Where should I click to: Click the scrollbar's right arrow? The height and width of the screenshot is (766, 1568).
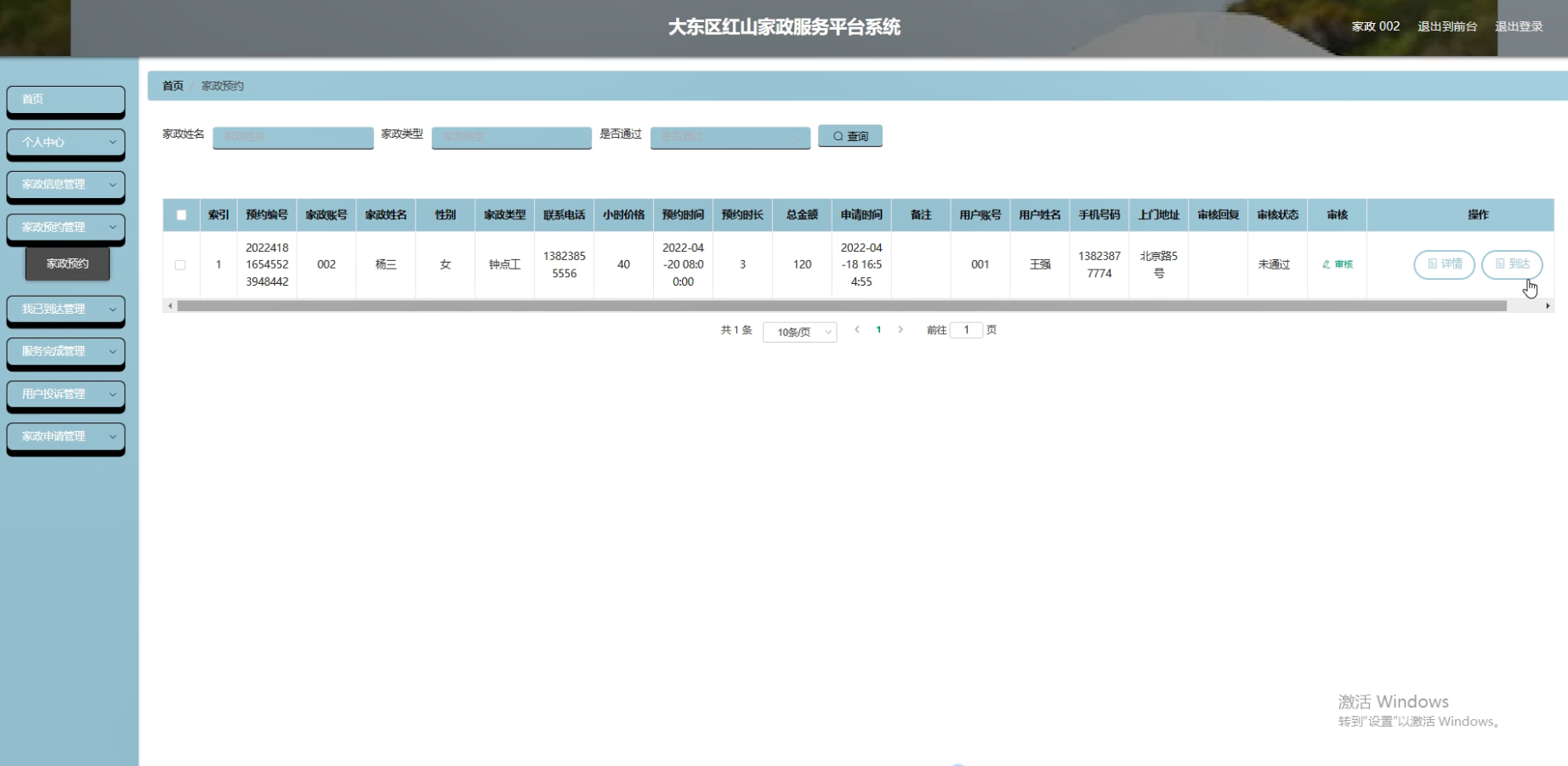[x=1548, y=306]
